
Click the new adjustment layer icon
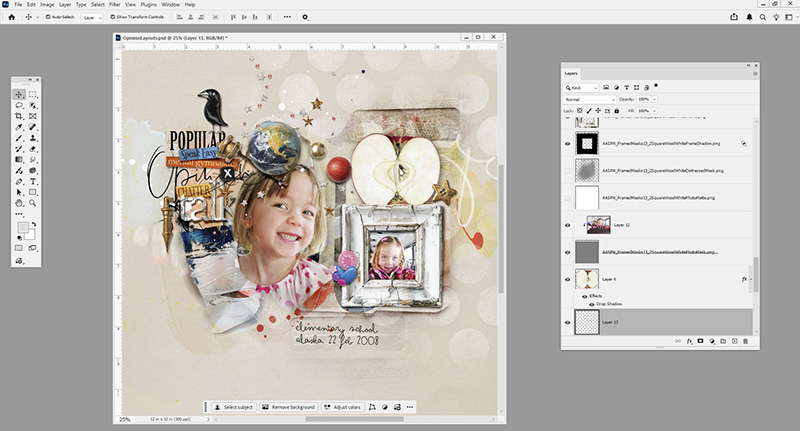click(x=712, y=341)
